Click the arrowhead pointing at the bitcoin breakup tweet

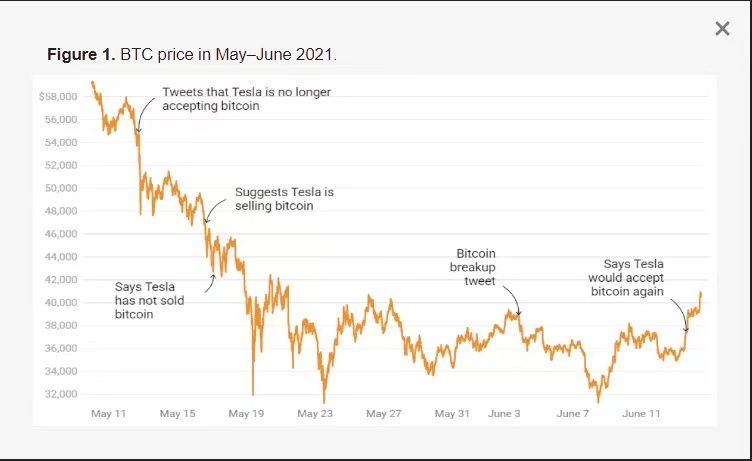point(518,313)
